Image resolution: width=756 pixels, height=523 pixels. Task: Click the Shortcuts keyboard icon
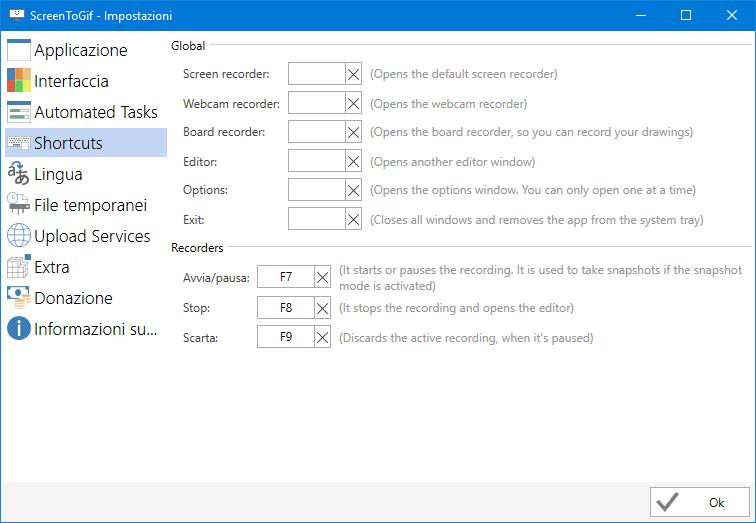pyautogui.click(x=19, y=143)
